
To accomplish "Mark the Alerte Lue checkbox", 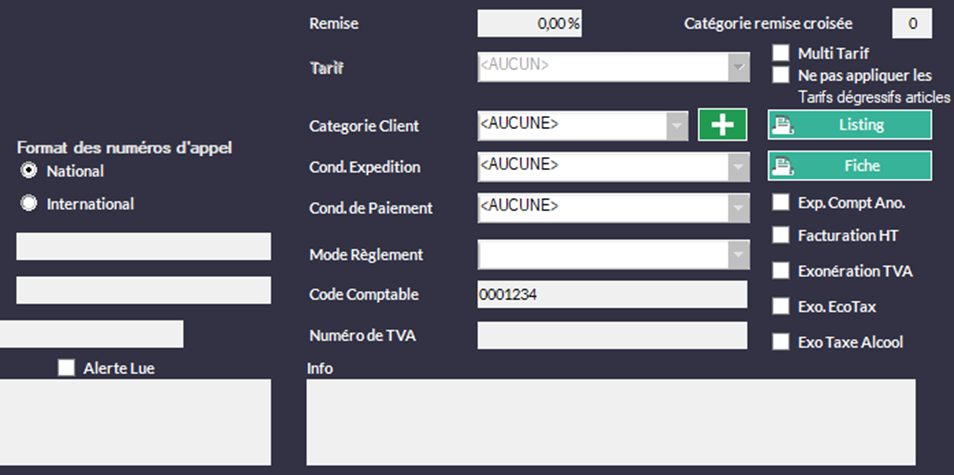I will pos(67,368).
